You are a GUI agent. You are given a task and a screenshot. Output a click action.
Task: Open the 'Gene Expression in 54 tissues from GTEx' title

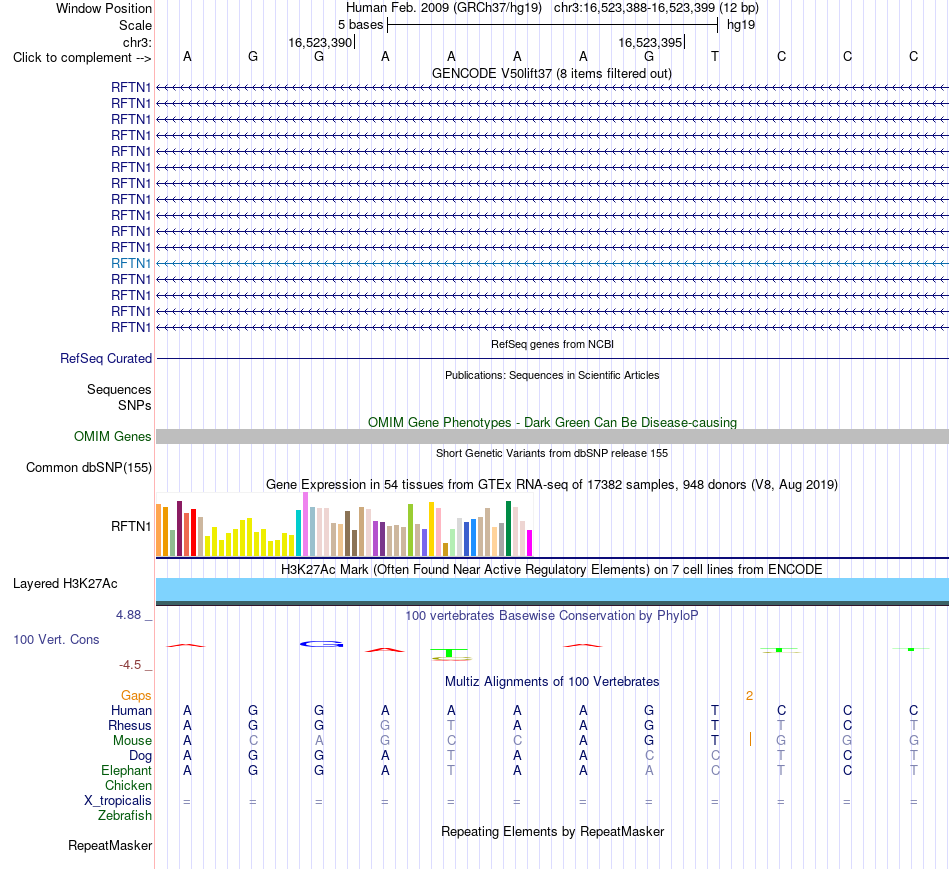tap(552, 484)
